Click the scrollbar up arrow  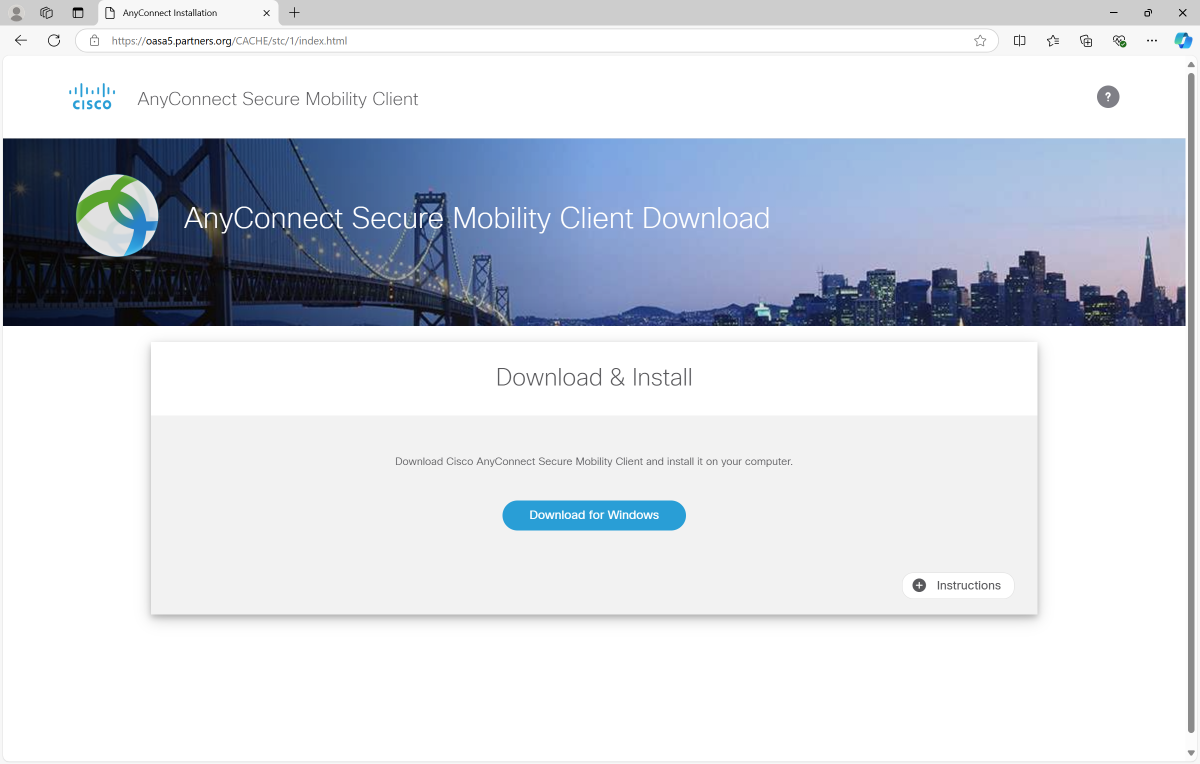coord(1190,65)
